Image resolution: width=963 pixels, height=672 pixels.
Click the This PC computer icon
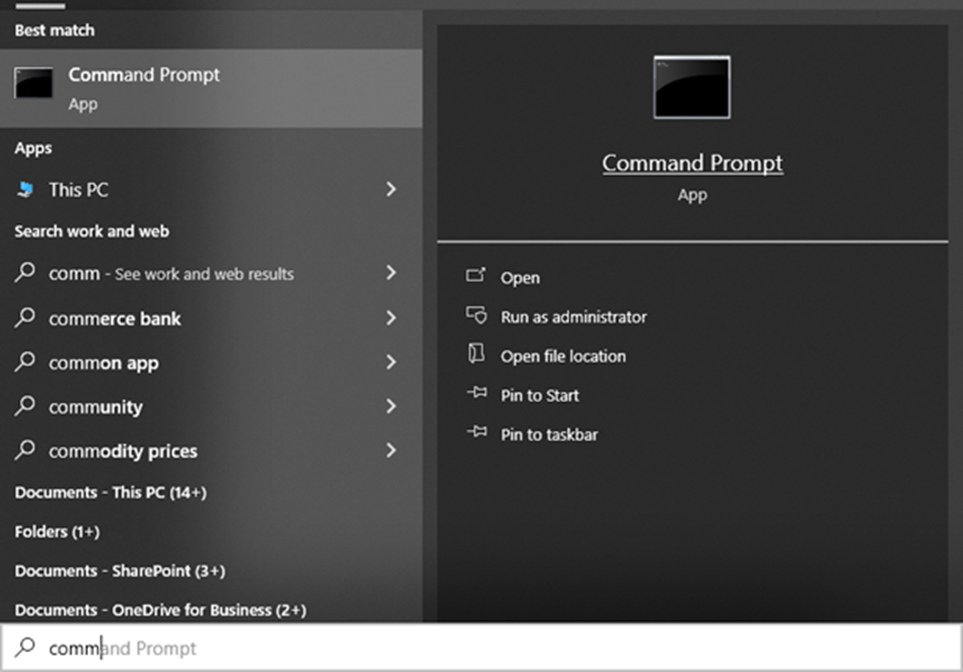point(25,190)
